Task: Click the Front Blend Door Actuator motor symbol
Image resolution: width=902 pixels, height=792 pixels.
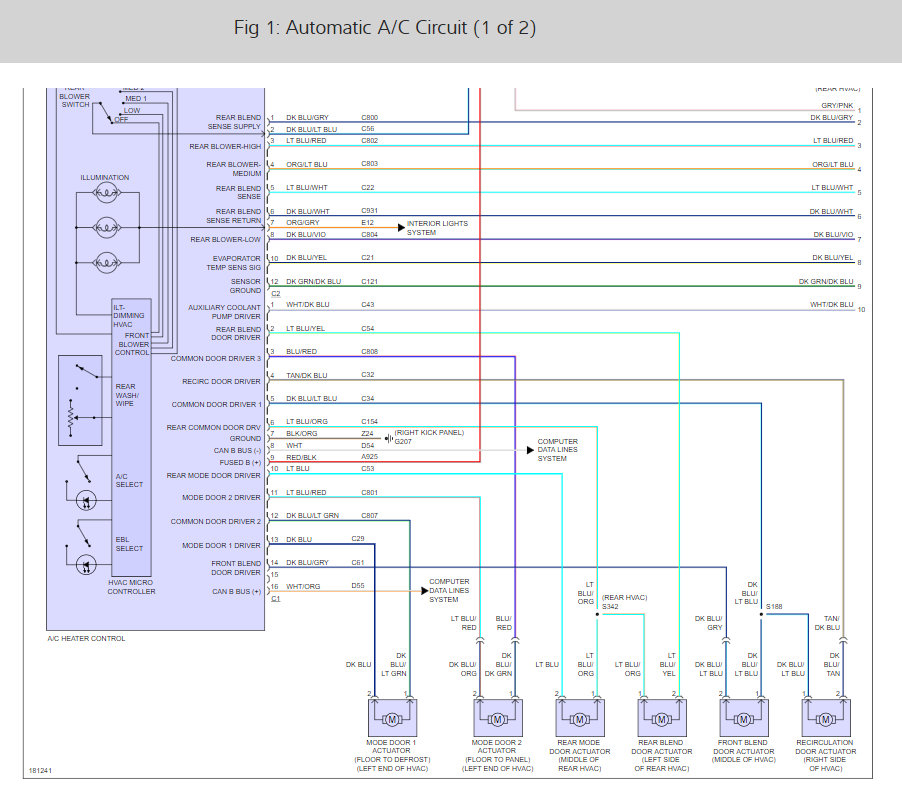Action: click(x=744, y=718)
